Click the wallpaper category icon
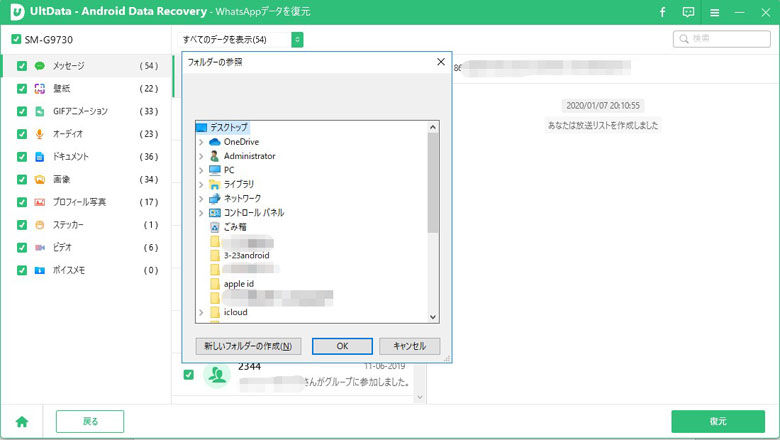This screenshot has width=780, height=440. tap(40, 88)
